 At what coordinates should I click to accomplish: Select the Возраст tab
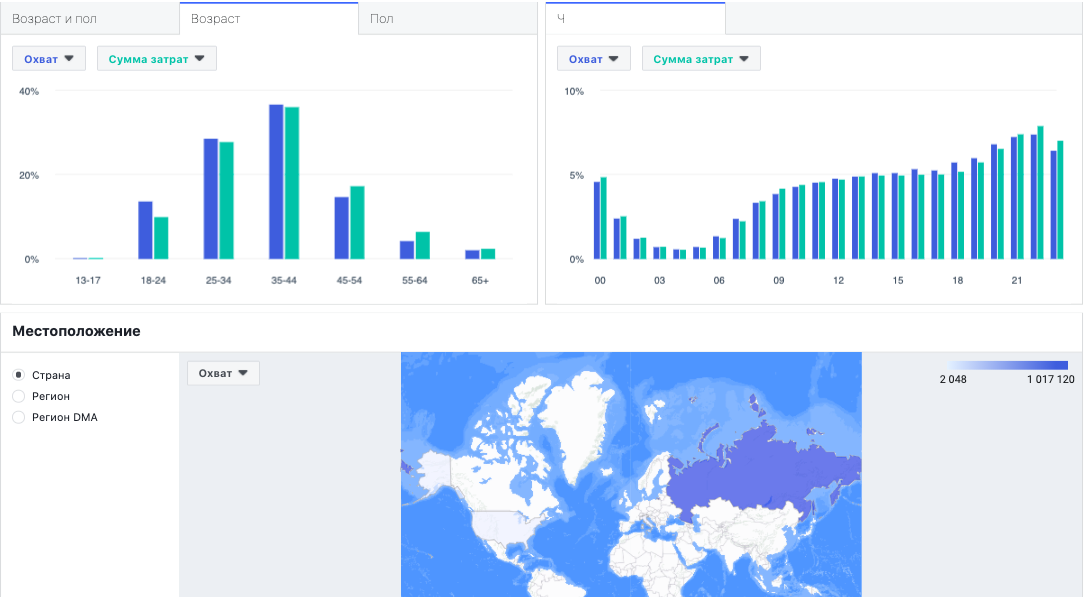coord(269,19)
